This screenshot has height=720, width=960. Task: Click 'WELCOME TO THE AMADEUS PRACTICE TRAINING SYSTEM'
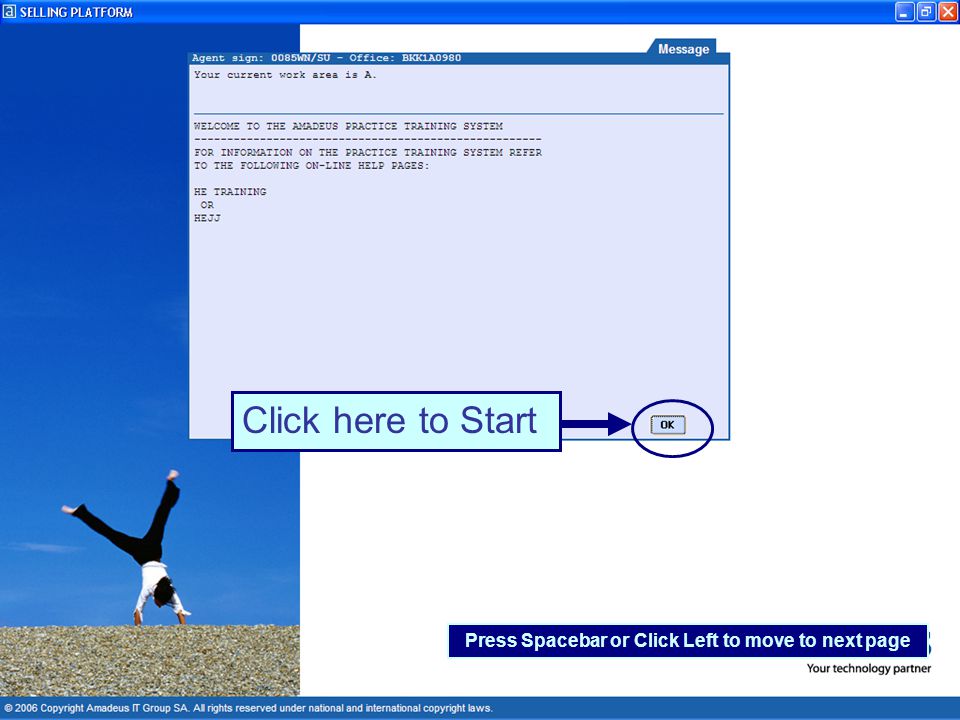[348, 126]
